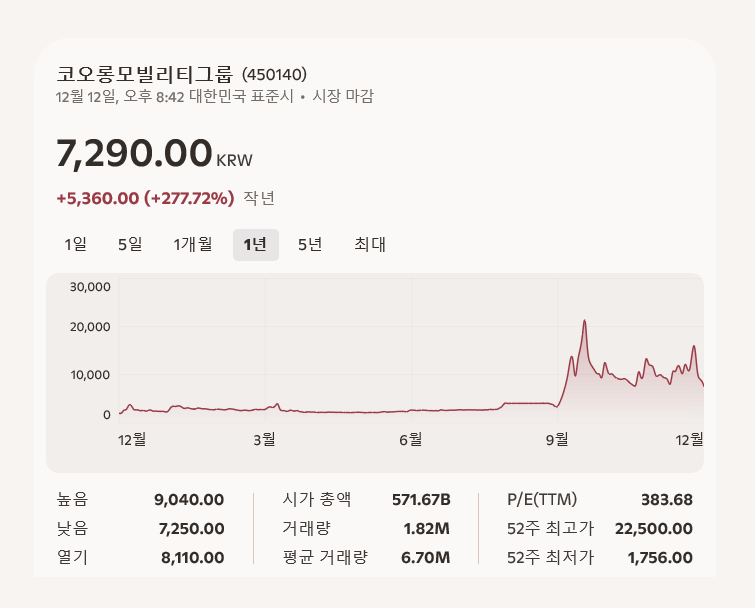Click the 거래량 value 1.82M
This screenshot has width=755, height=608.
pyautogui.click(x=427, y=529)
